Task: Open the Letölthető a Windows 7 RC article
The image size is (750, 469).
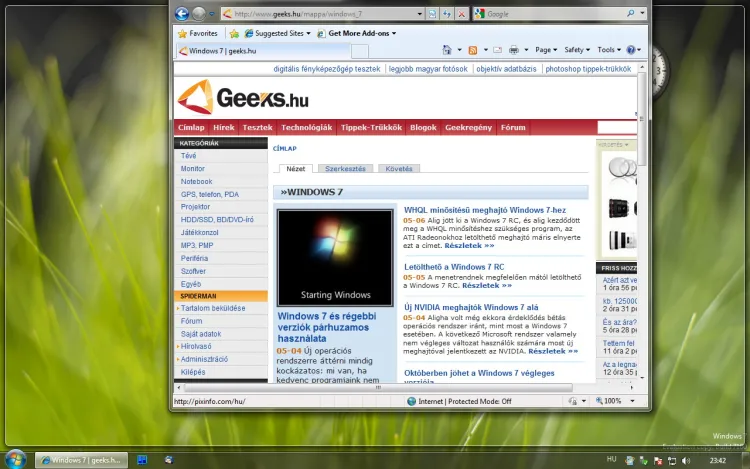Action: coord(454,267)
